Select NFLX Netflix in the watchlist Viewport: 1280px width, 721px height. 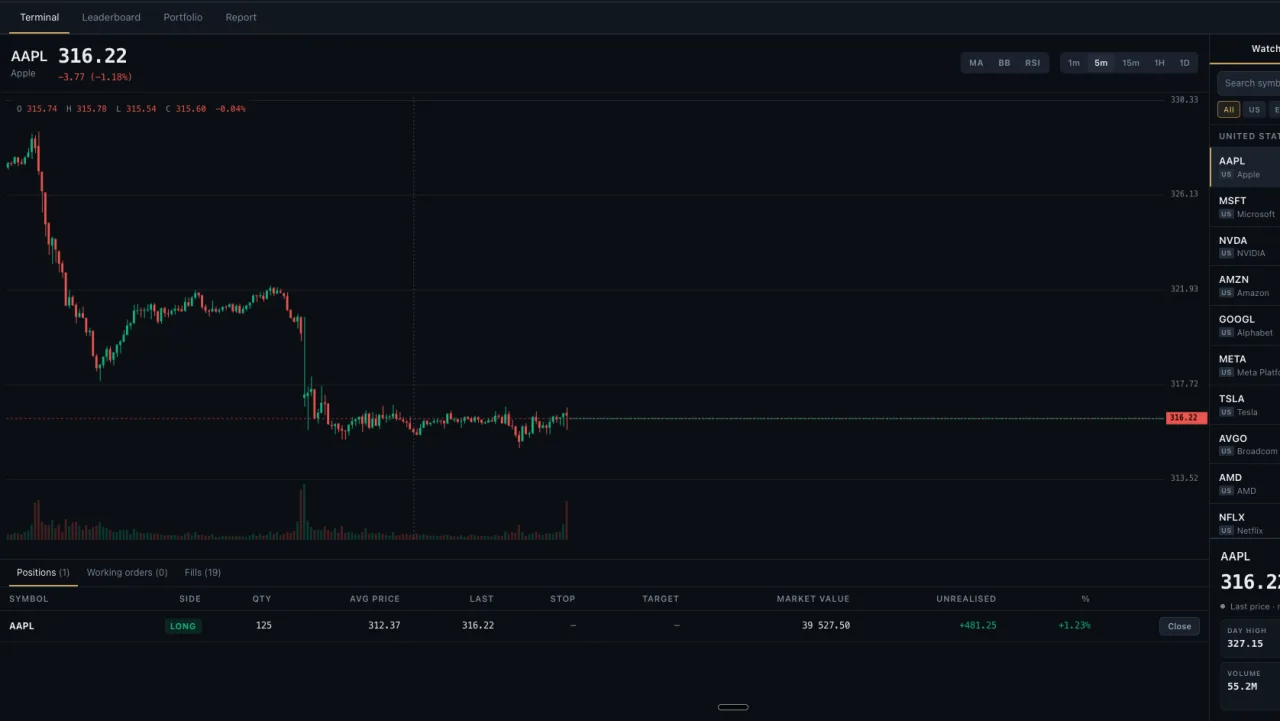click(1245, 523)
